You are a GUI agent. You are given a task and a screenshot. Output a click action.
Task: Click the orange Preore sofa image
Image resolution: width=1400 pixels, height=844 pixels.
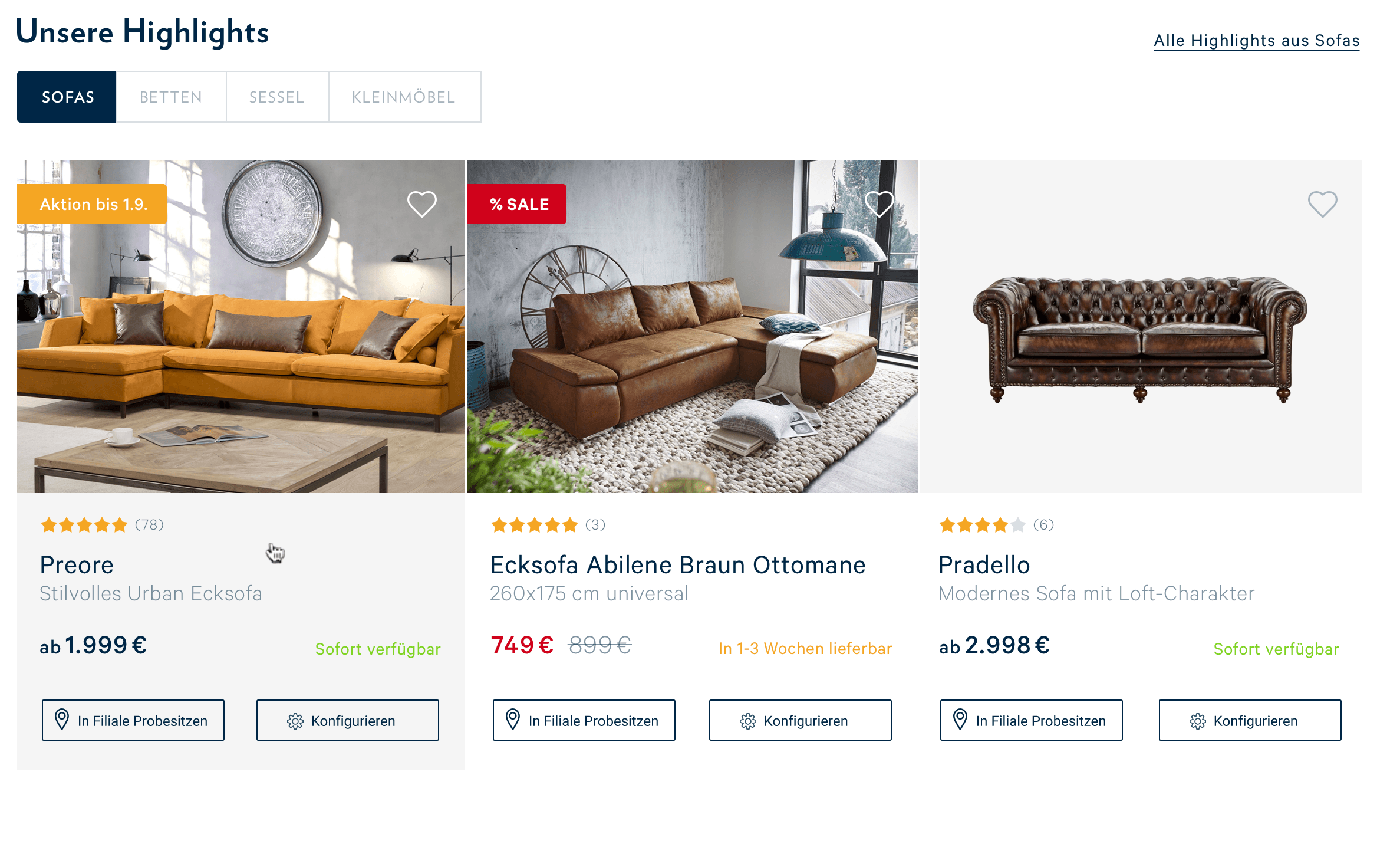tap(241, 327)
